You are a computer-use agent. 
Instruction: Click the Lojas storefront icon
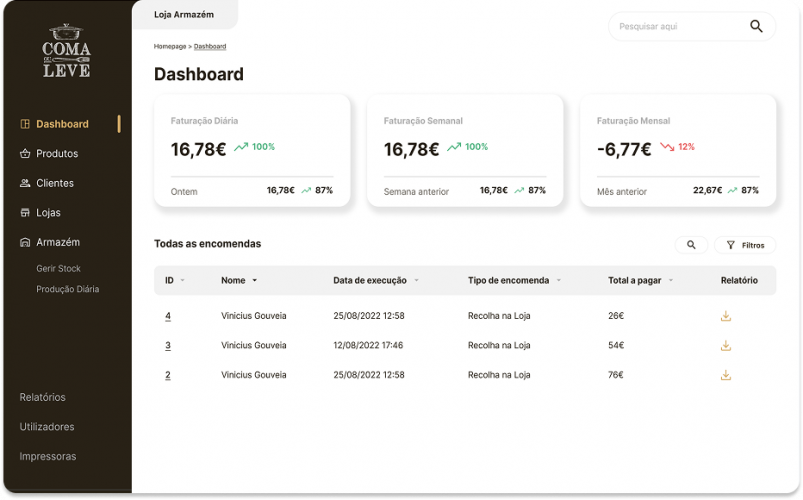[25, 213]
